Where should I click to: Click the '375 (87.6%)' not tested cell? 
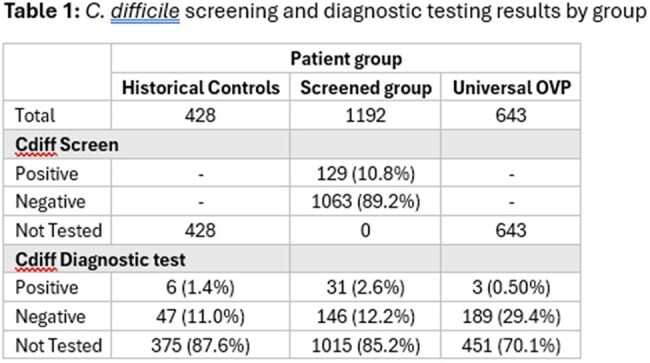point(201,345)
